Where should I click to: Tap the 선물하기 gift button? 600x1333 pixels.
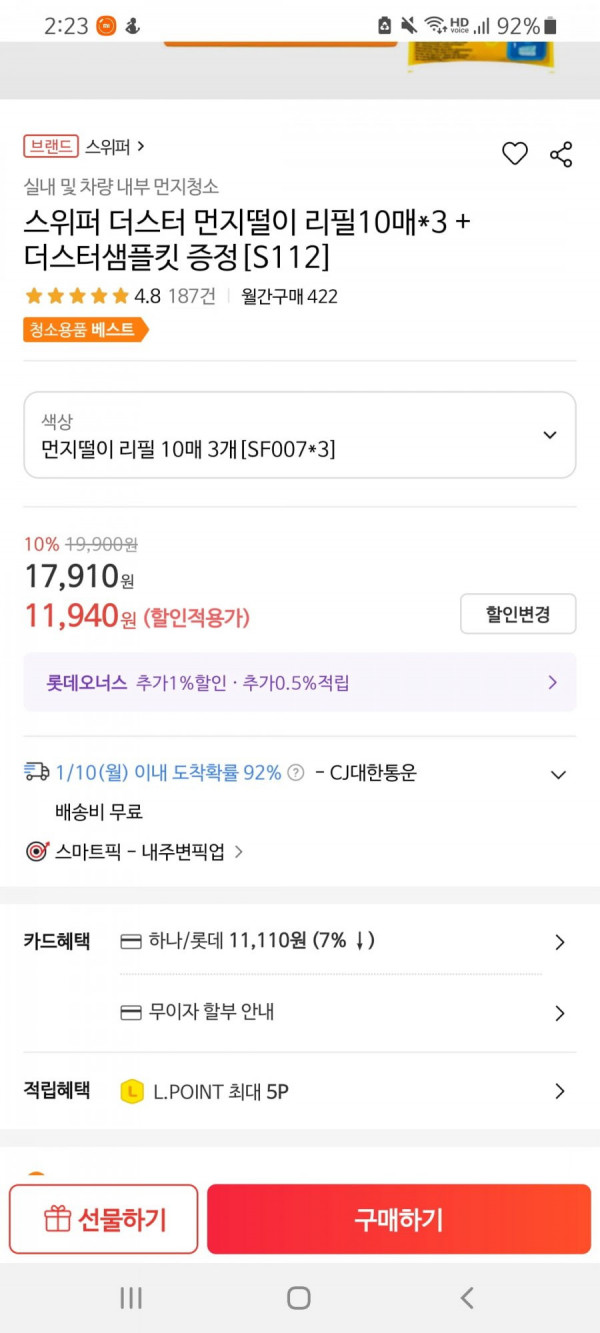[x=104, y=1219]
